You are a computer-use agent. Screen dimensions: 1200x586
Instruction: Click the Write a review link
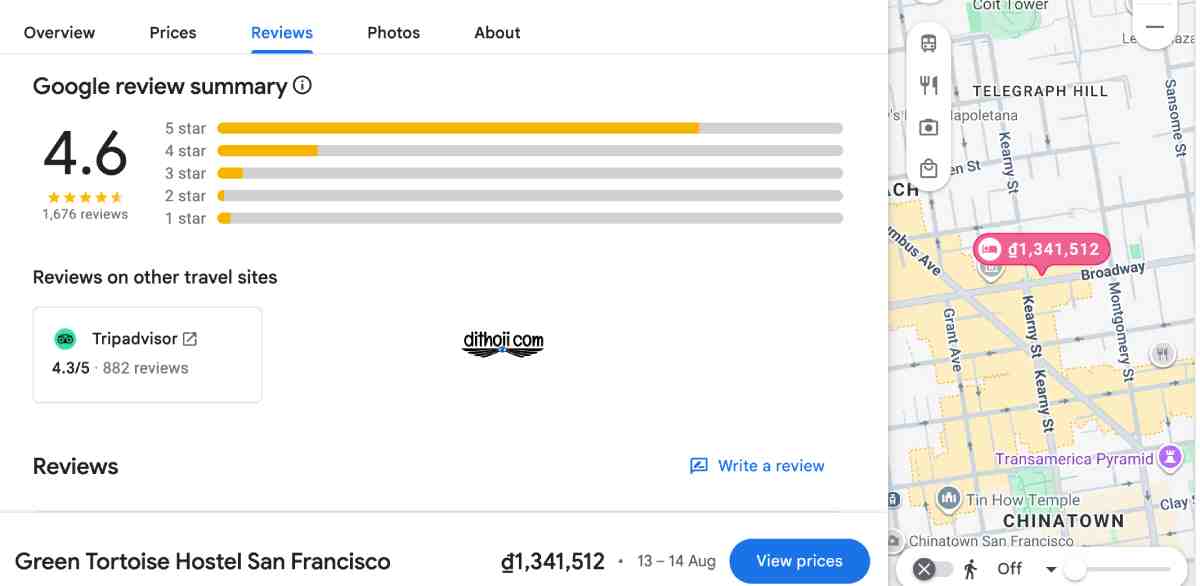(757, 466)
